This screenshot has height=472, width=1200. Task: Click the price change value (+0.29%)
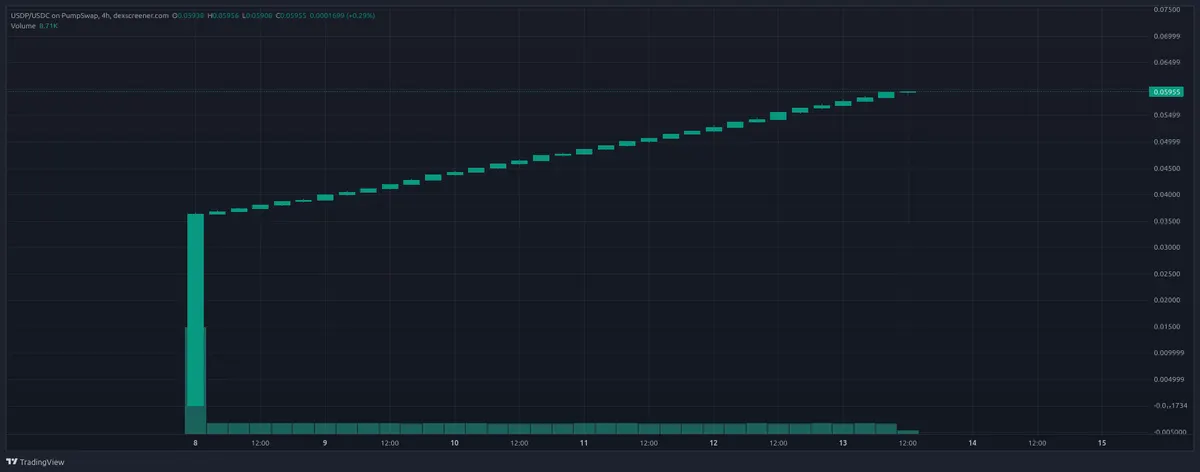(x=361, y=16)
